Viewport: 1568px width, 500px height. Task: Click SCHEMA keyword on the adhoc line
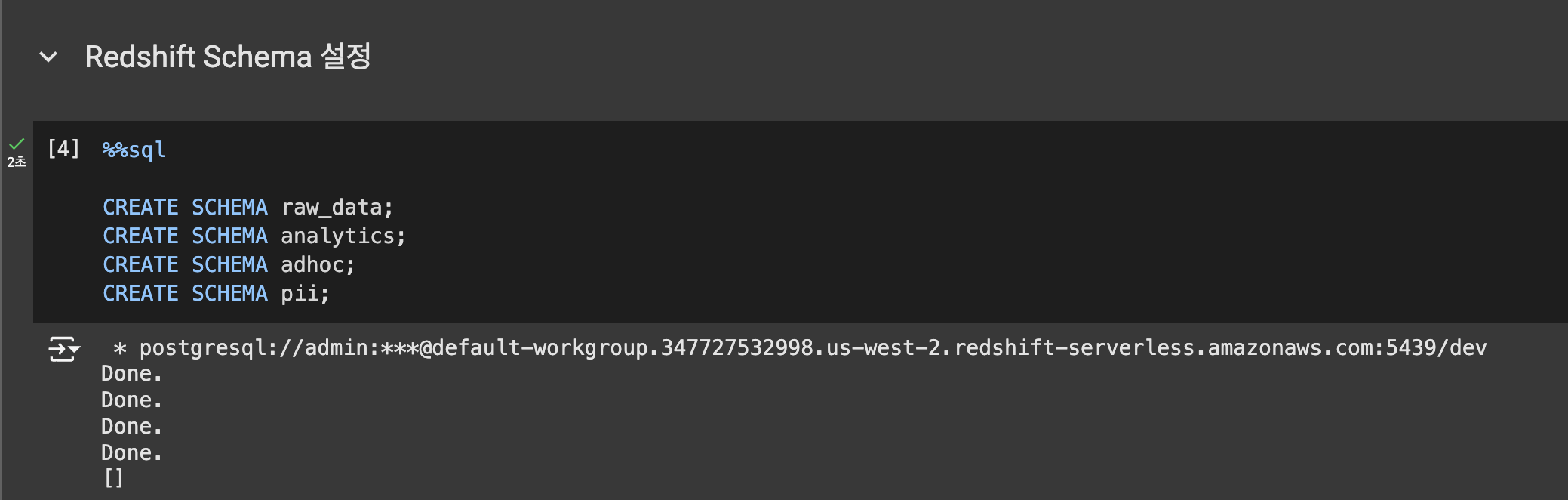[x=229, y=264]
